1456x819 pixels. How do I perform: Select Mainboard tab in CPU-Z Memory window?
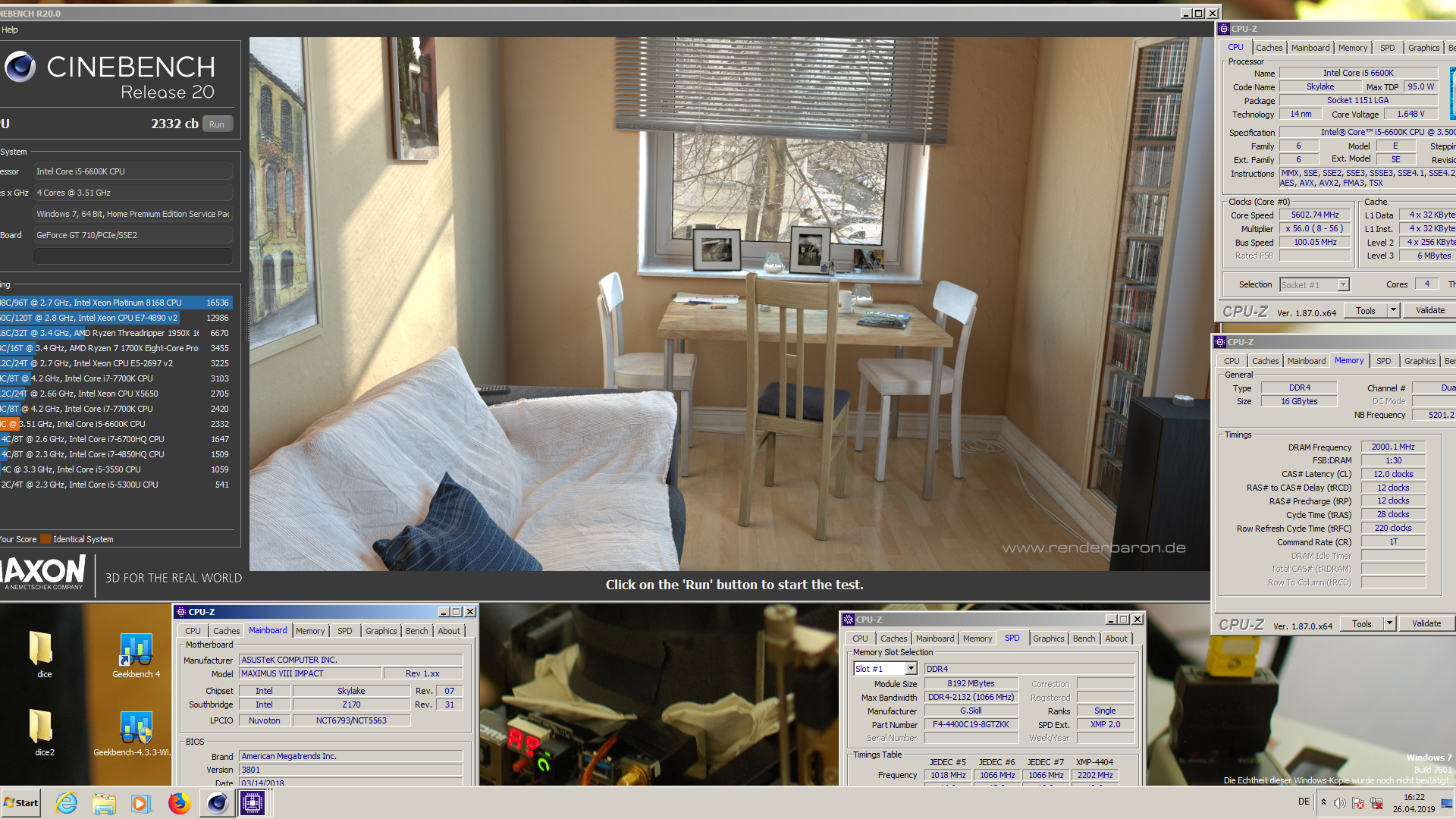pyautogui.click(x=1307, y=361)
